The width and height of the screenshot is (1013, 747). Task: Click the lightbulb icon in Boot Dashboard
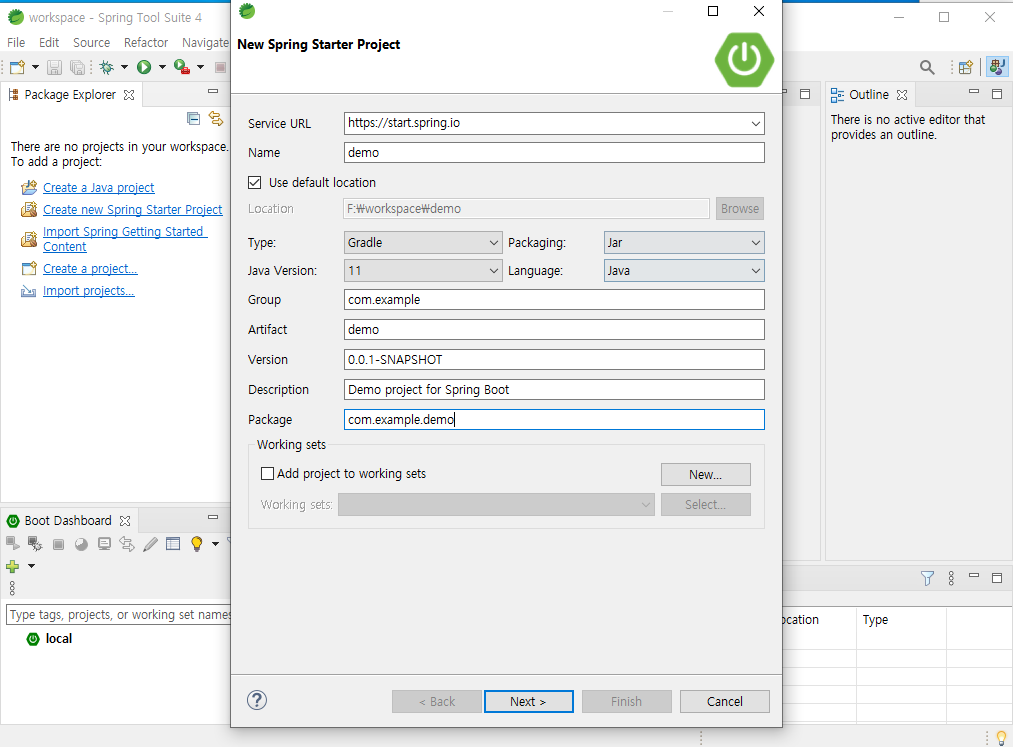(196, 544)
